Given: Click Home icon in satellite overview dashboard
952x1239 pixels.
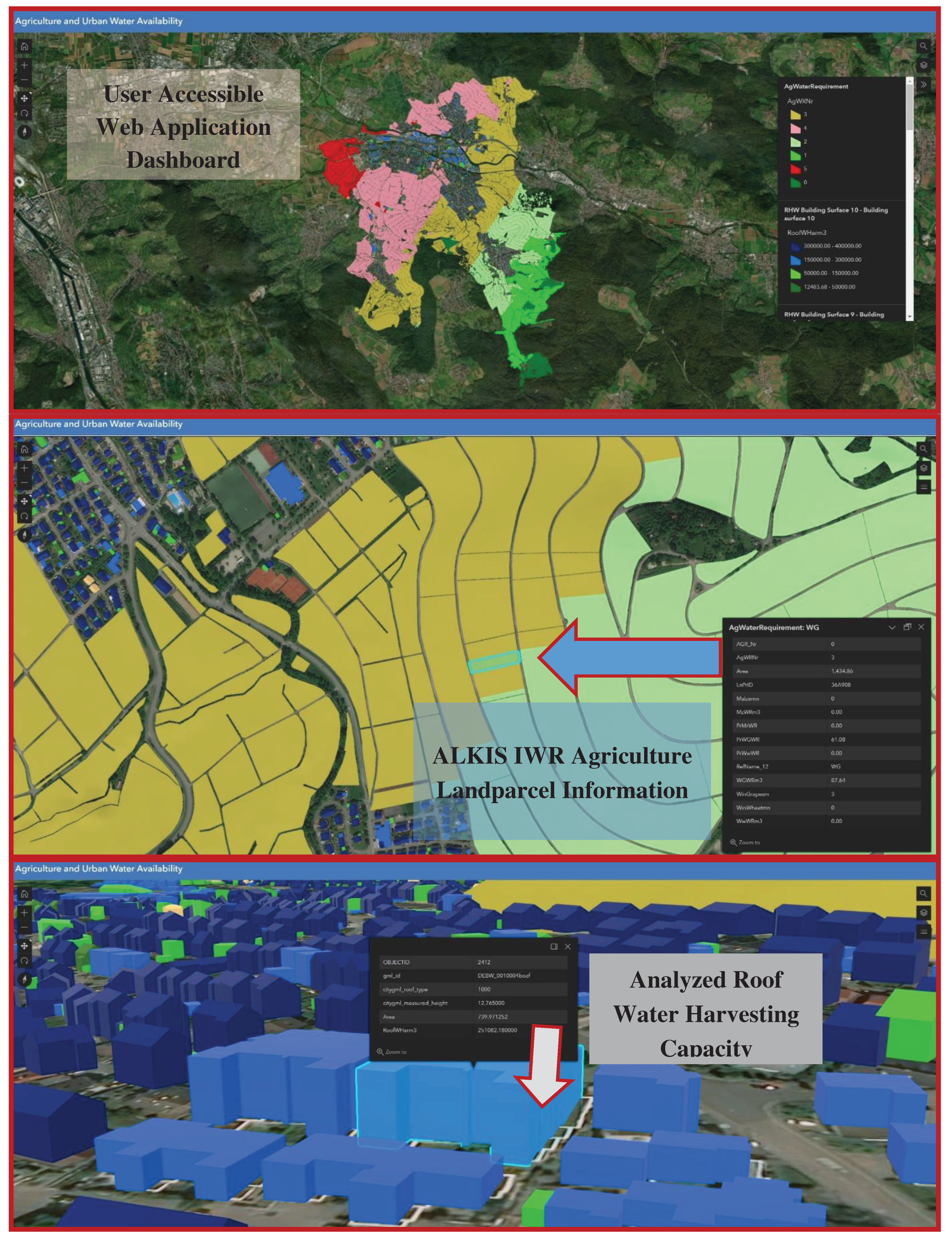Looking at the screenshot, I should pos(24,46).
